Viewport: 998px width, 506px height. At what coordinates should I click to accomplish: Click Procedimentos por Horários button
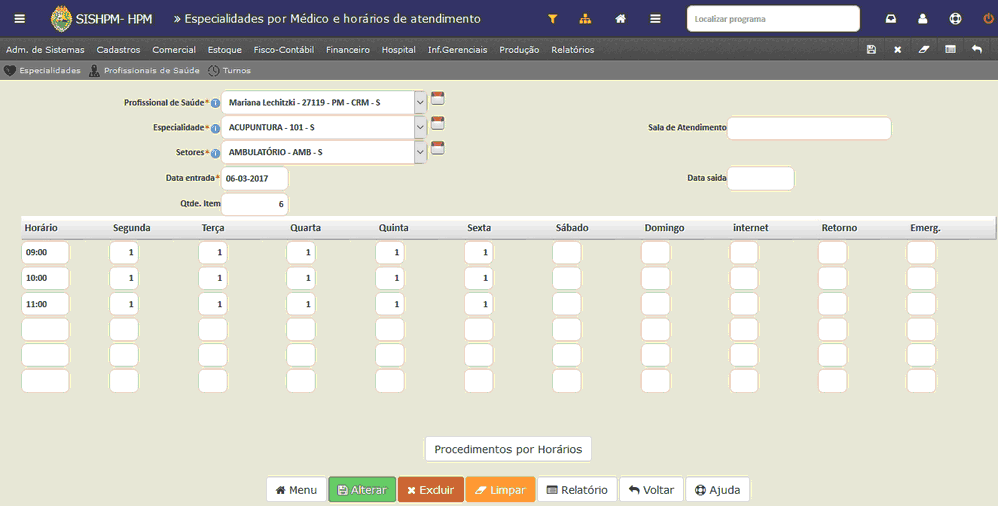[x=508, y=449]
